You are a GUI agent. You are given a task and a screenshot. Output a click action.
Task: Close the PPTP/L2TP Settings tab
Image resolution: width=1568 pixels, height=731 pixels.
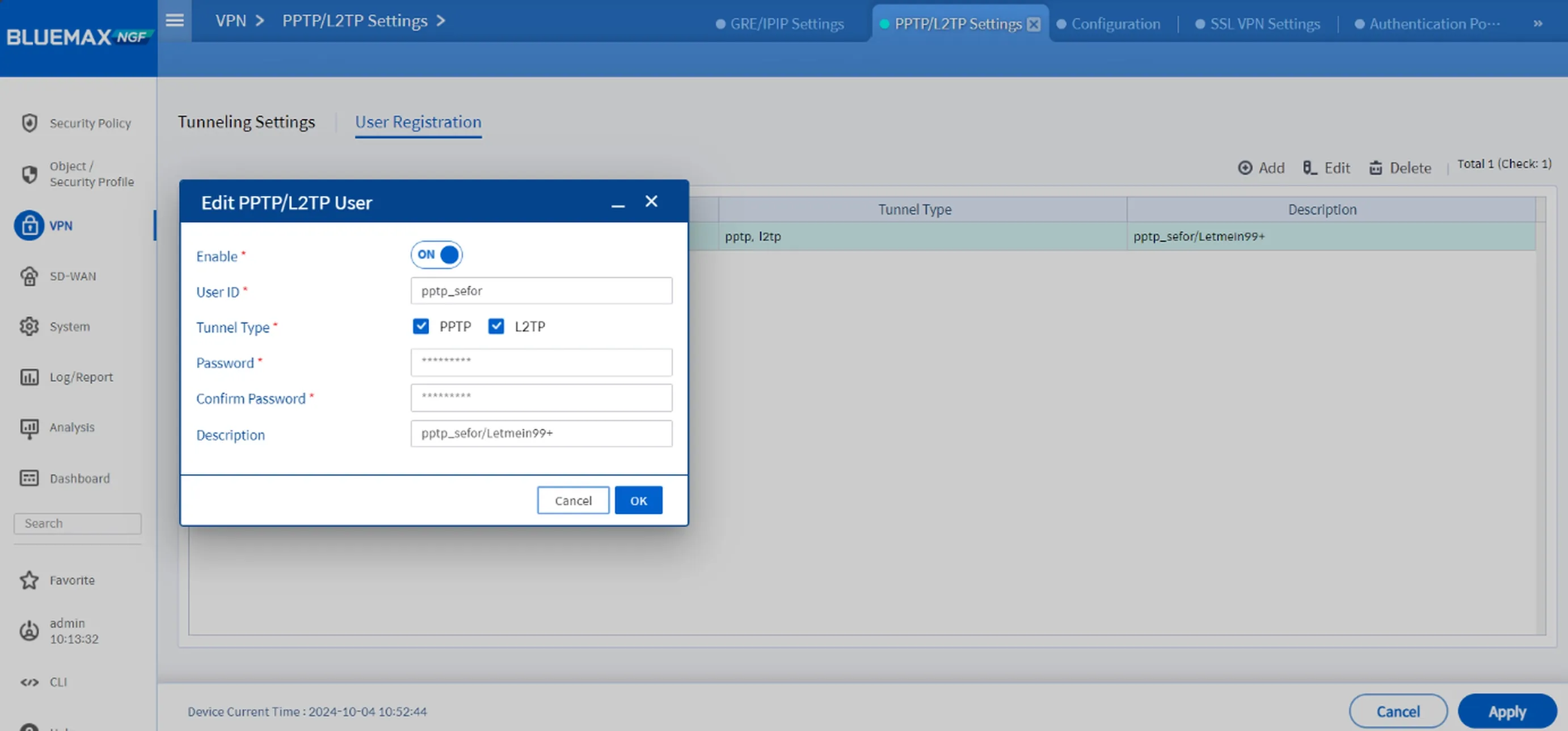pyautogui.click(x=1034, y=24)
